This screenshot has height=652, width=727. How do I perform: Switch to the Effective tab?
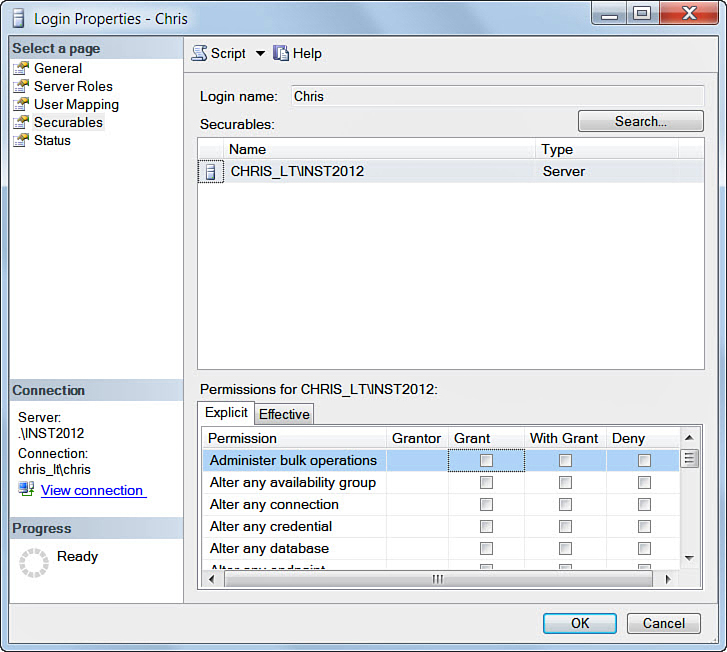[285, 414]
